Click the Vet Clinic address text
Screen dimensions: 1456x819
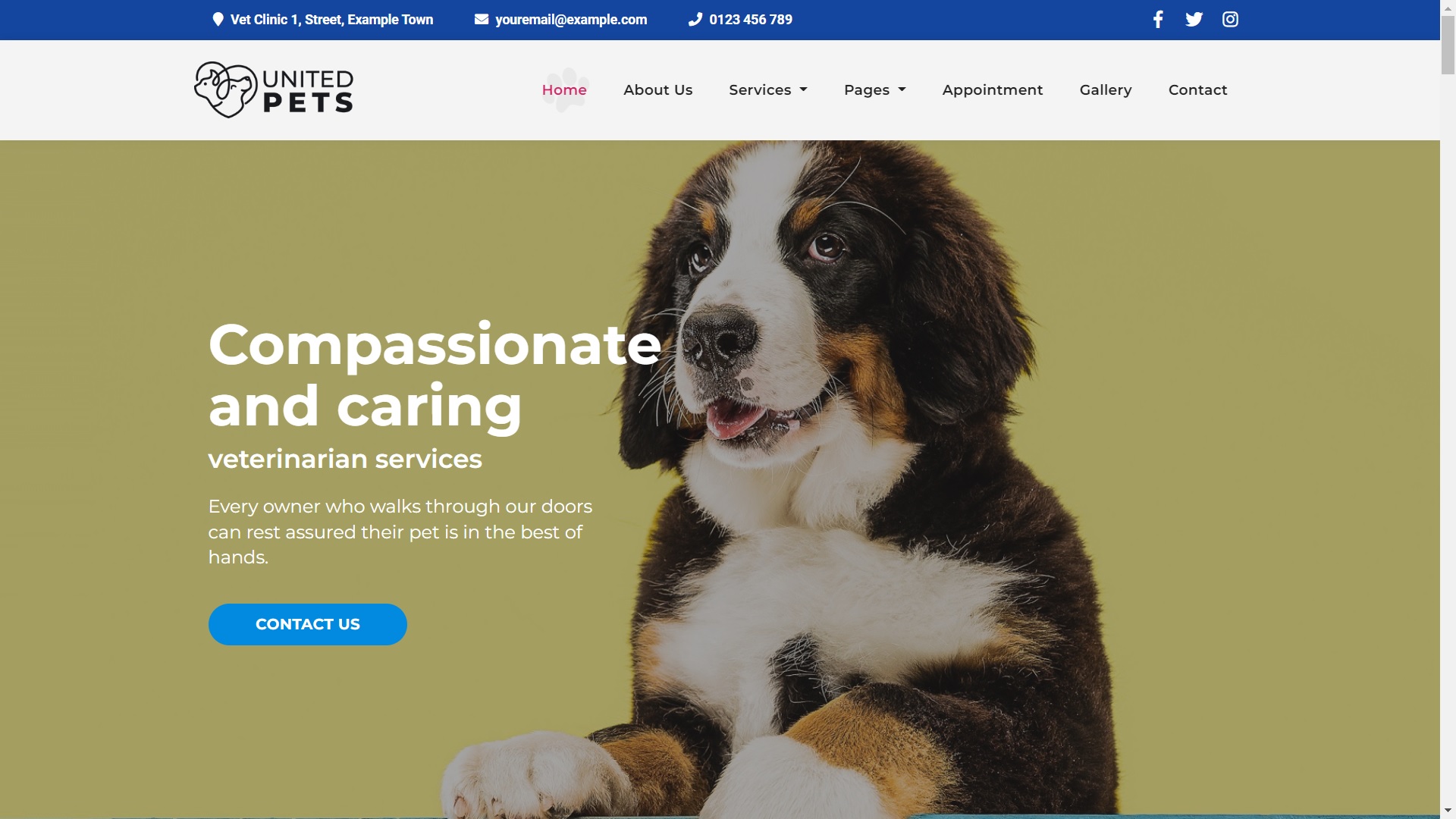coord(331,20)
